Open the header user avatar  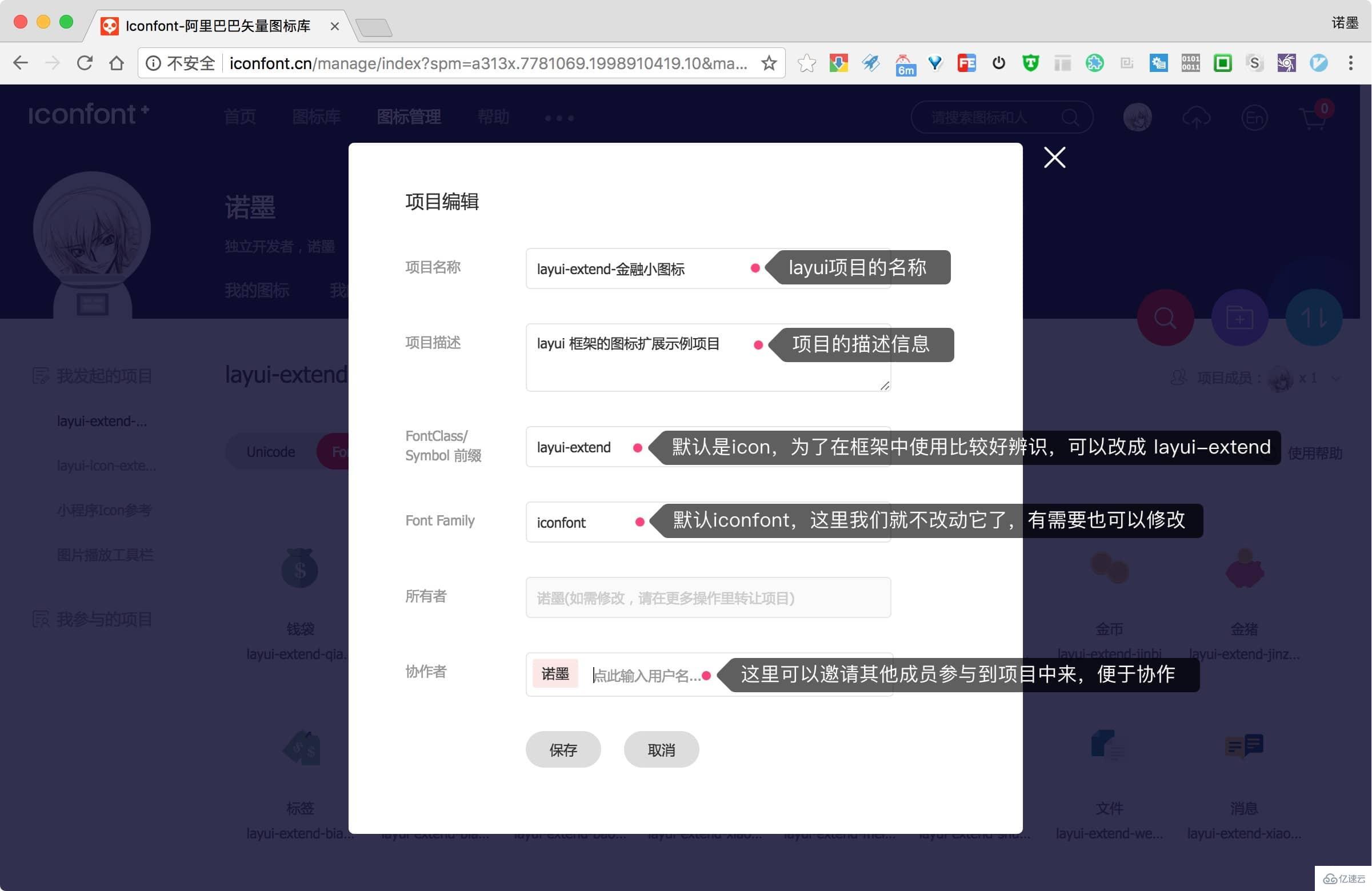[x=1137, y=118]
